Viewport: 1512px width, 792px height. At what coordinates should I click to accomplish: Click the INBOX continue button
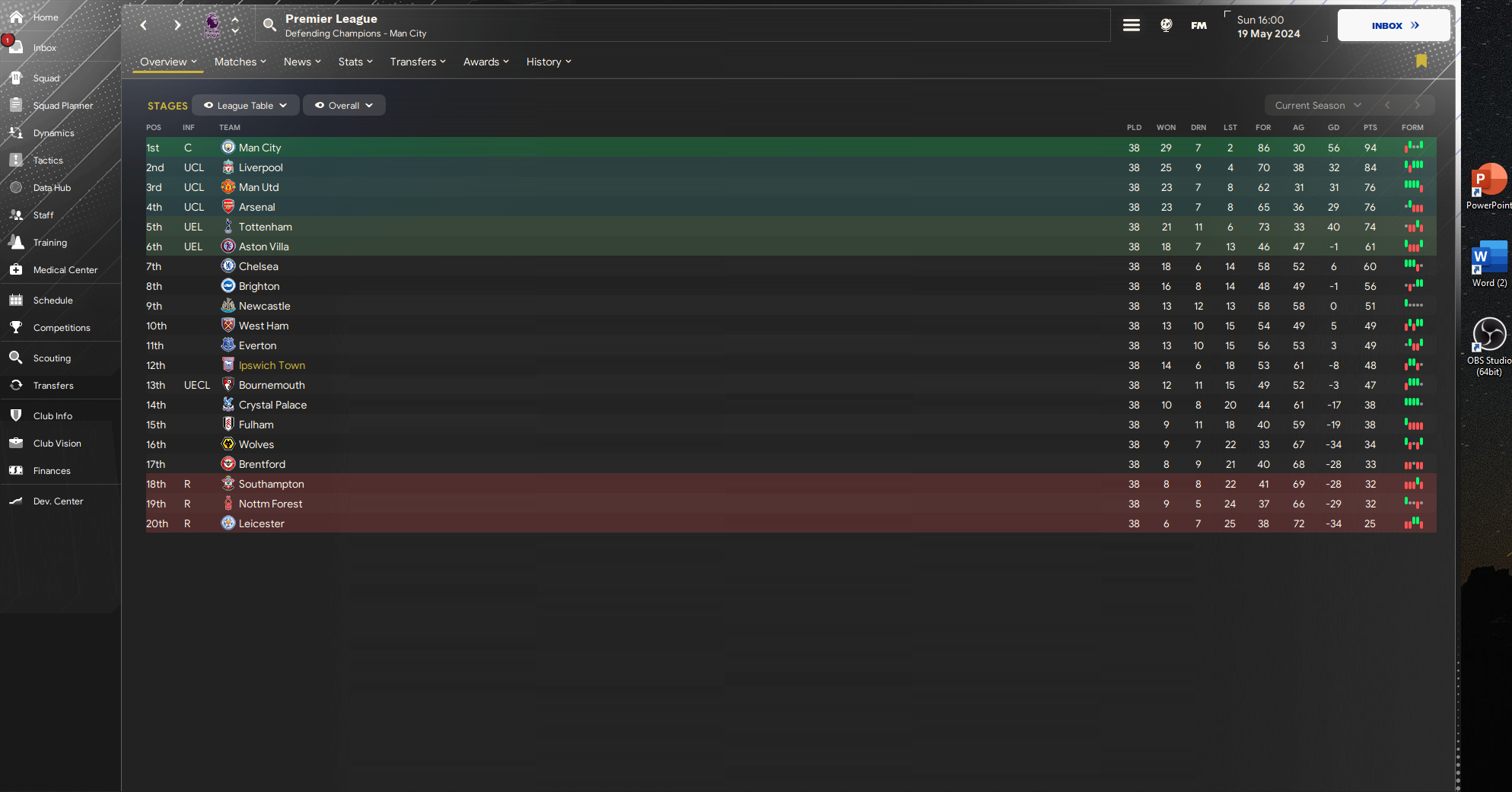tap(1394, 25)
